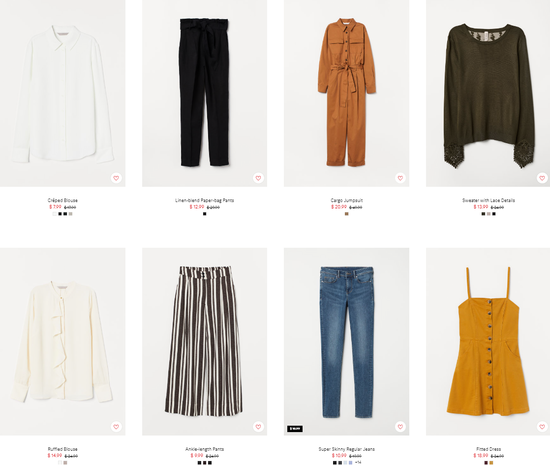This screenshot has width=550, height=466.
Task: Choose the mustard swatch under Fitted Dress
Action: click(x=491, y=463)
